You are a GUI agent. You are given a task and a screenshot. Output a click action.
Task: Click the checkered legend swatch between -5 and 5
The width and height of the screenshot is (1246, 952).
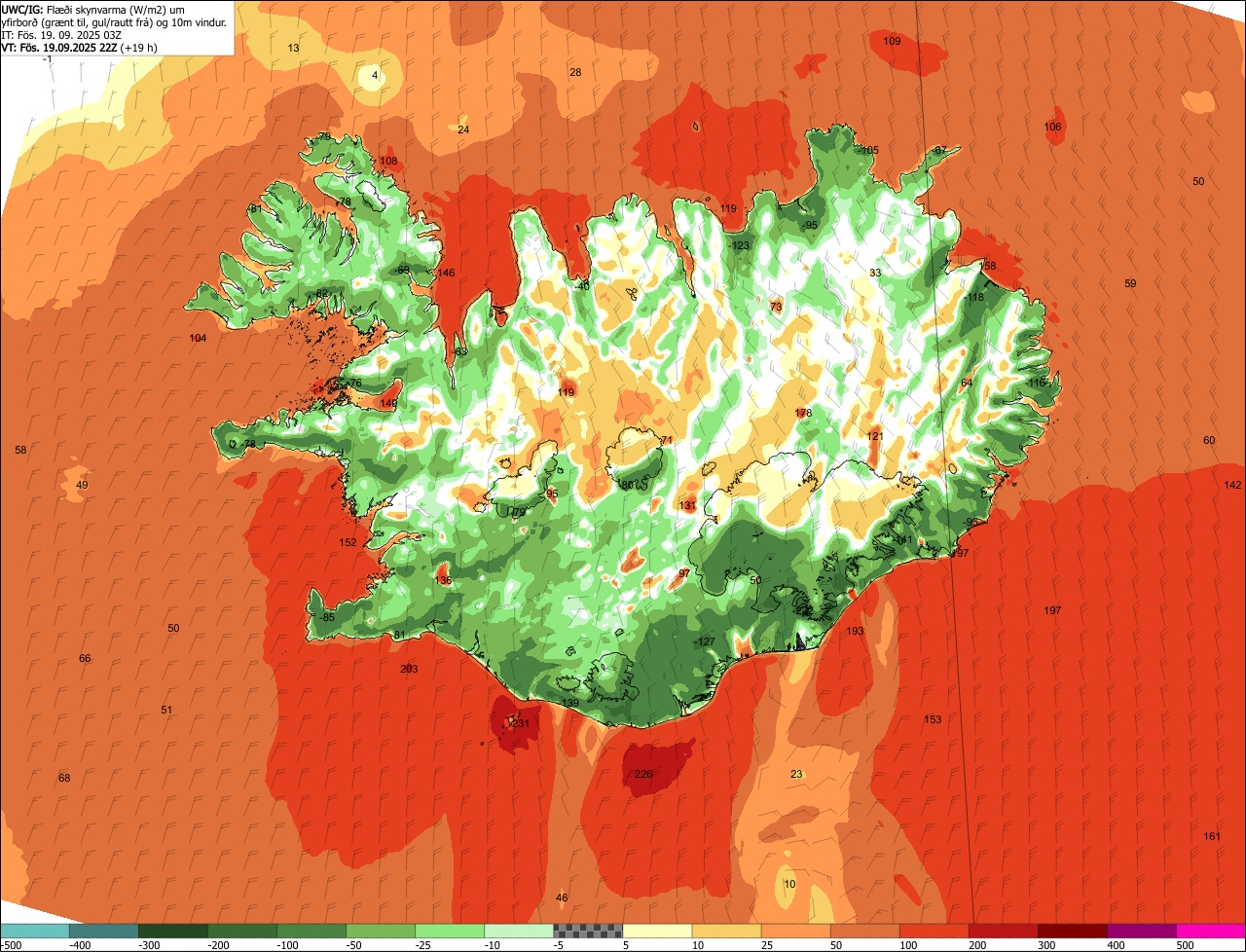click(588, 931)
